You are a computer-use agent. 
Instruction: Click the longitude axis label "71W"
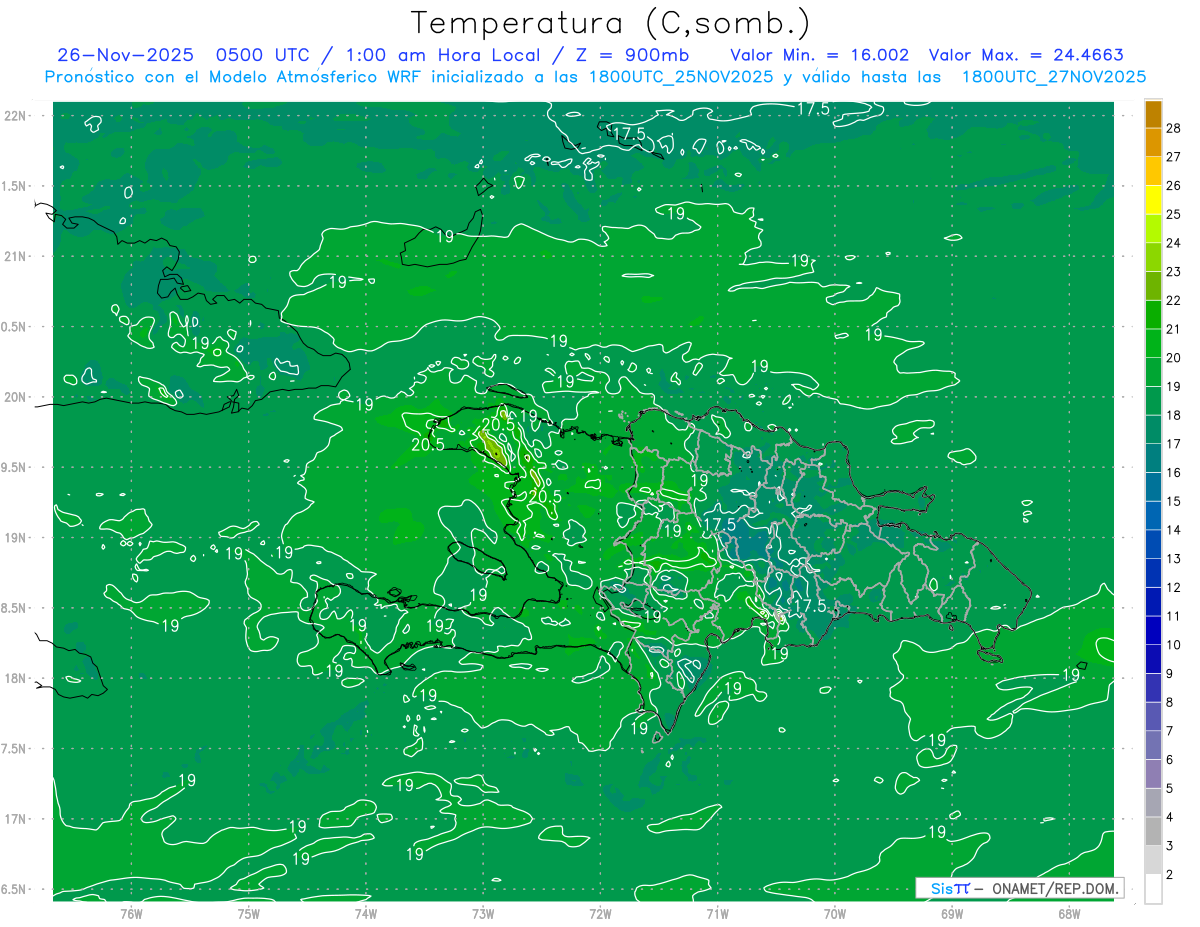(x=717, y=913)
